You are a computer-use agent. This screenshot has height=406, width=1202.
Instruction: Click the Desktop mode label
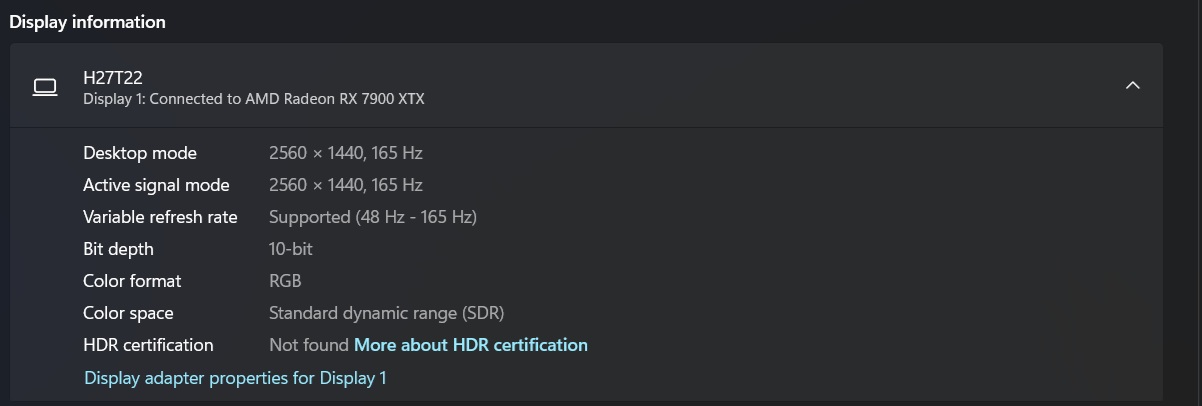tap(139, 153)
